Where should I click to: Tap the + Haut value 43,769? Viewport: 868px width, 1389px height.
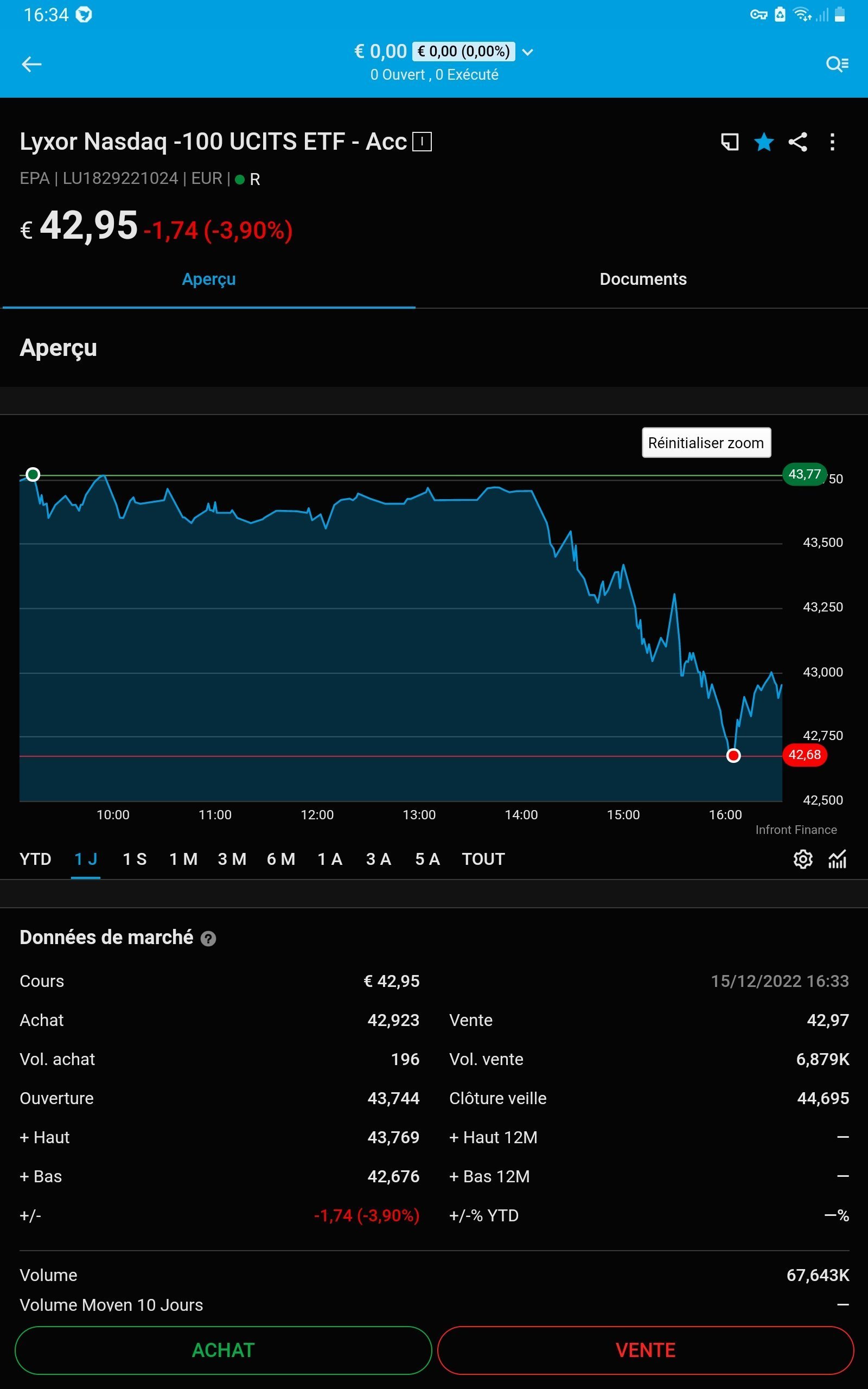pos(393,1138)
